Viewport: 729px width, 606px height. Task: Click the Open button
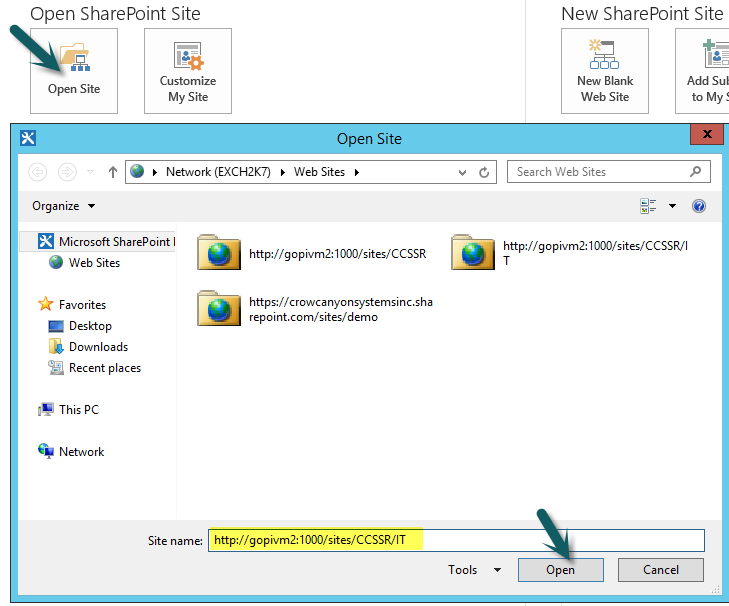tap(560, 570)
